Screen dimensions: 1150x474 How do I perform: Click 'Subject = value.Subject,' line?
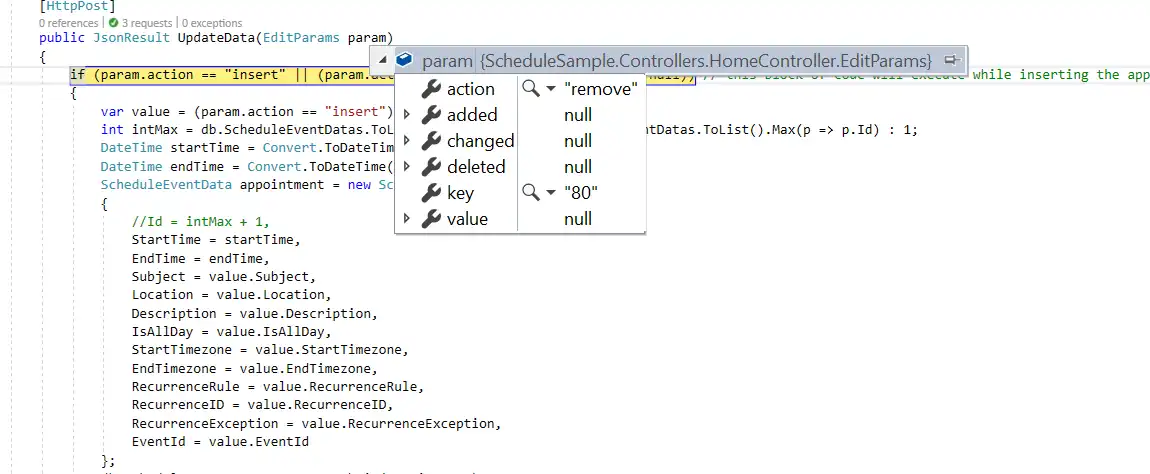point(224,277)
